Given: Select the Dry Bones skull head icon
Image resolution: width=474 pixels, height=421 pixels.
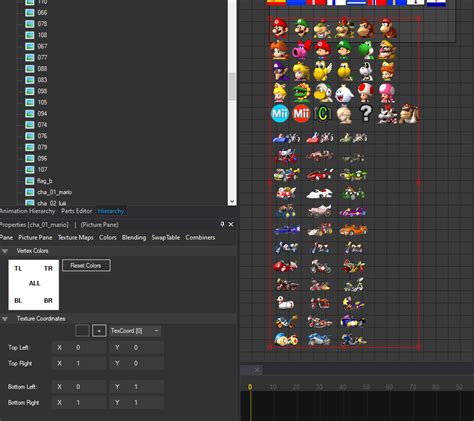Looking at the screenshot, I should 366,71.
